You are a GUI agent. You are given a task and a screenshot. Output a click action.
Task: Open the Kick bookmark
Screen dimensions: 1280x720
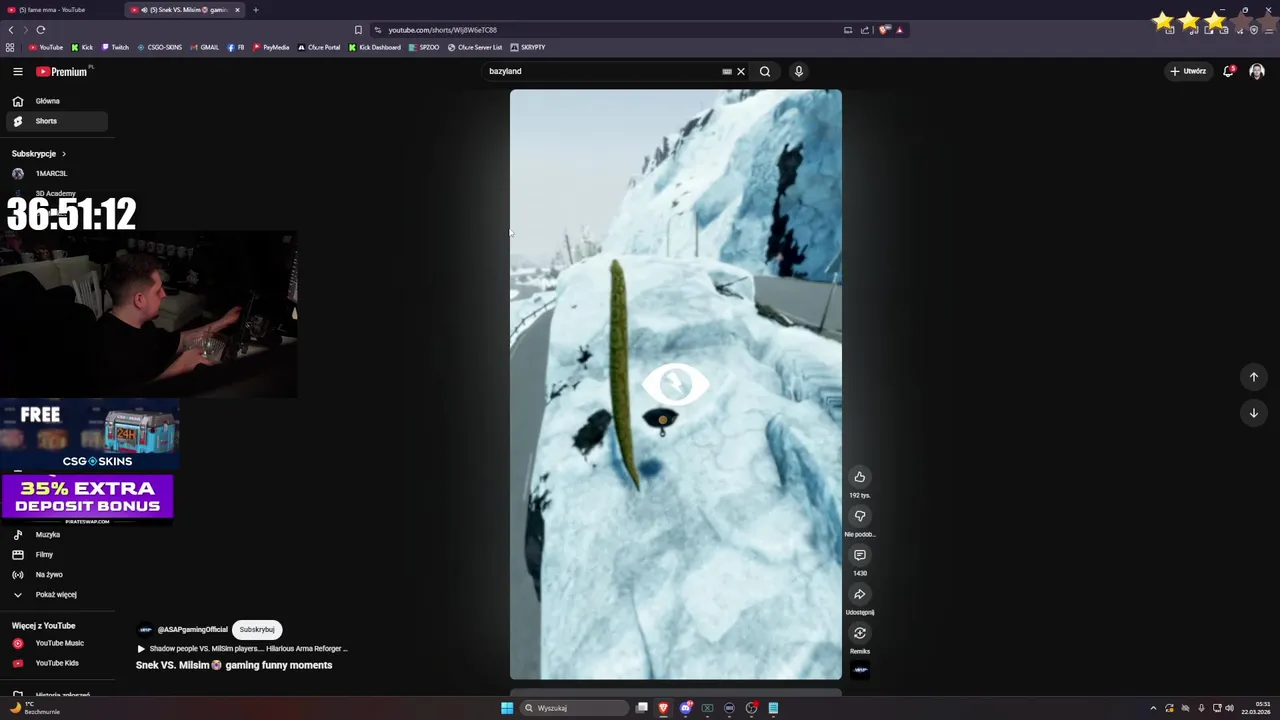pos(82,47)
